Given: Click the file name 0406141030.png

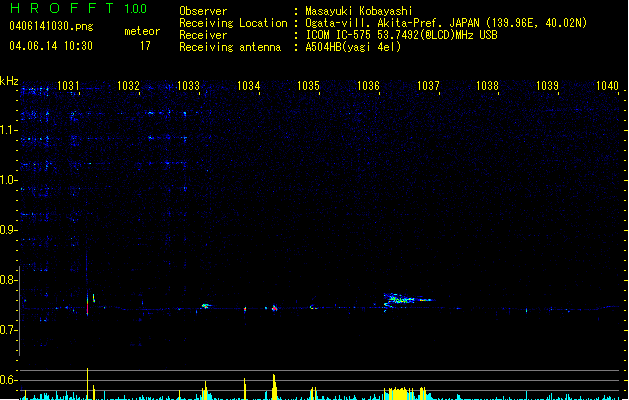Looking at the screenshot, I should click(x=51, y=26).
